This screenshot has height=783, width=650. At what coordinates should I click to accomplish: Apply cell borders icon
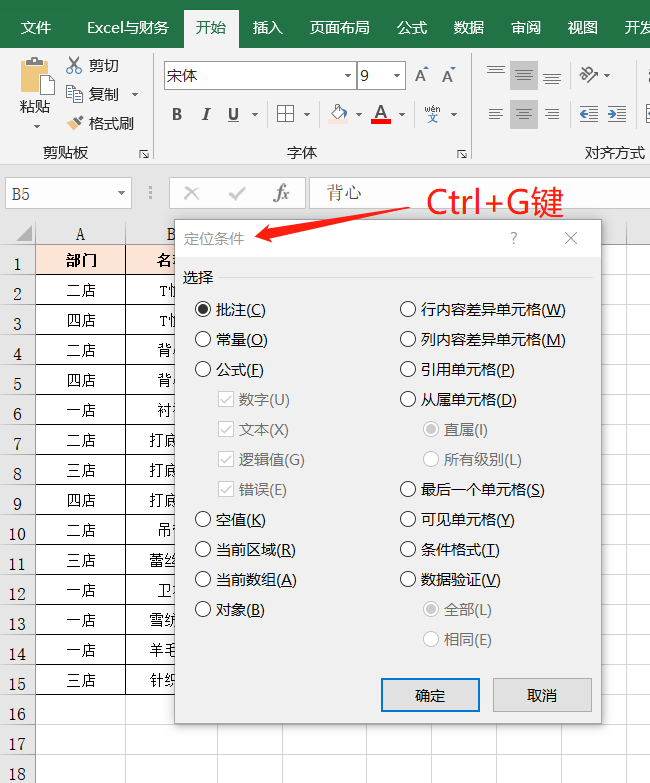click(286, 114)
